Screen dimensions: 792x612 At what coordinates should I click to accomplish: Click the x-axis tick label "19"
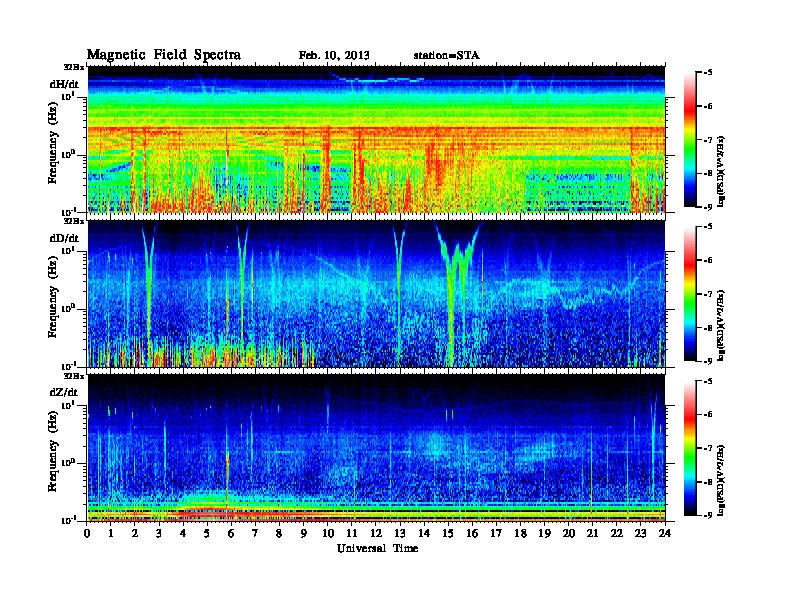coord(544,533)
